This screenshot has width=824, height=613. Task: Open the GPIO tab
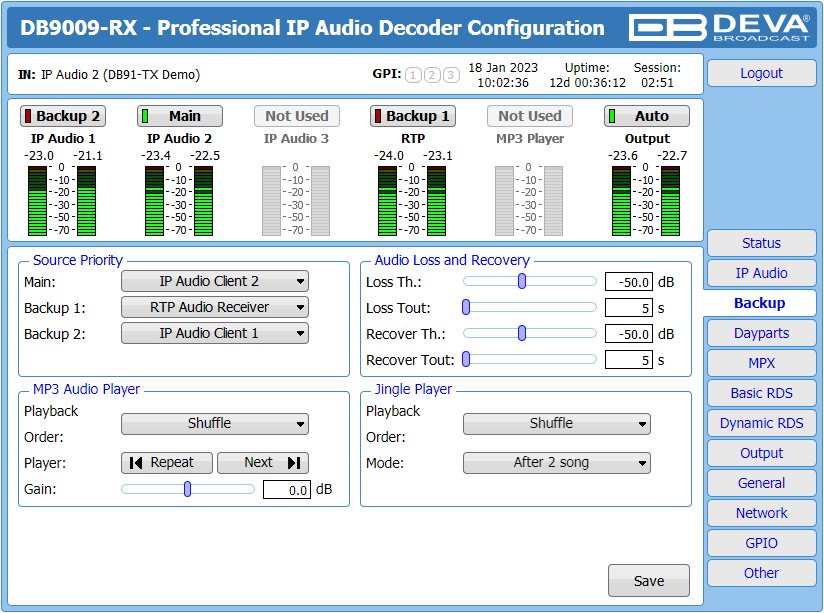(x=761, y=543)
